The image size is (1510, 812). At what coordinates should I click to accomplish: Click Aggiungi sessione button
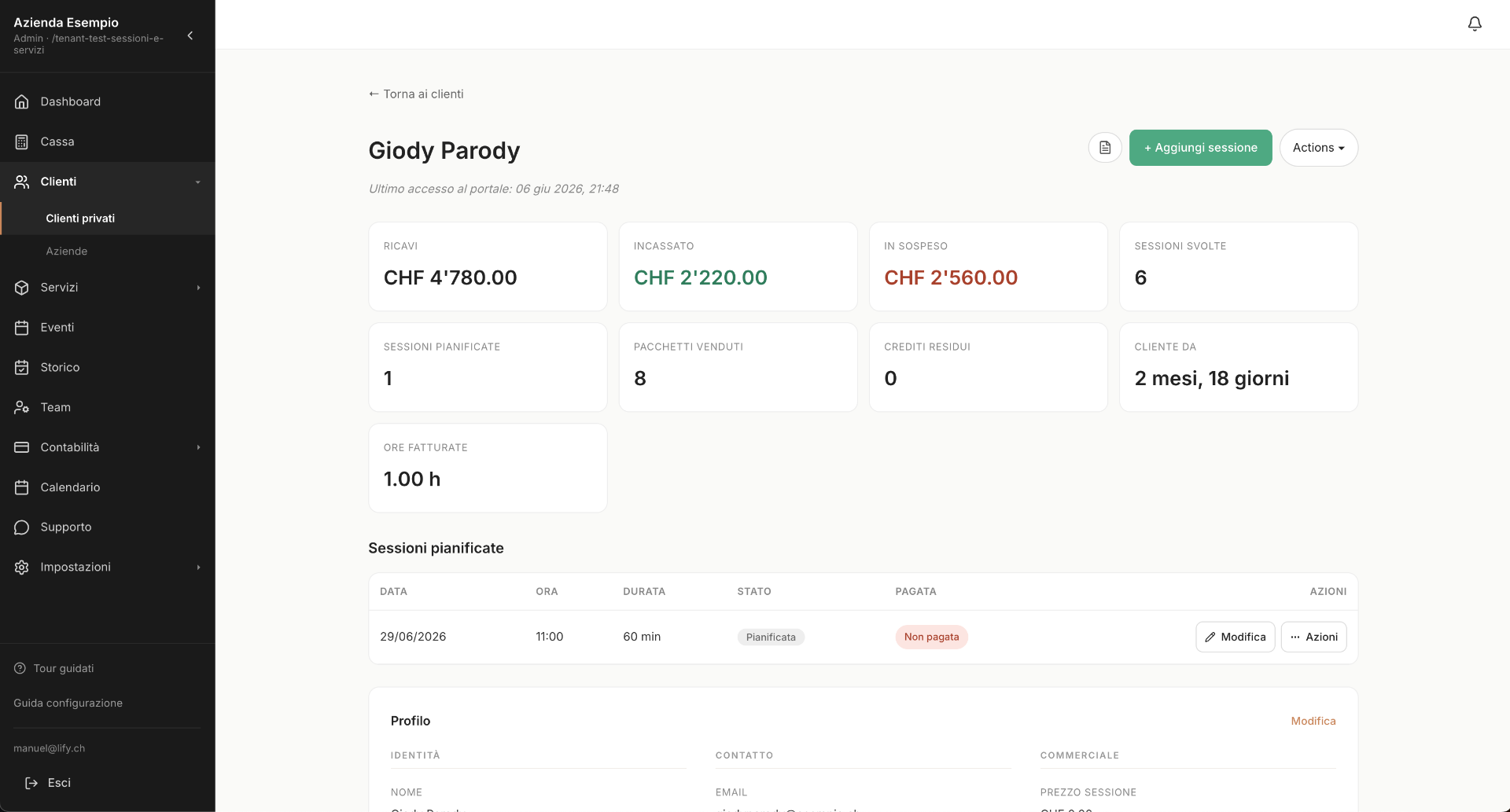1200,148
